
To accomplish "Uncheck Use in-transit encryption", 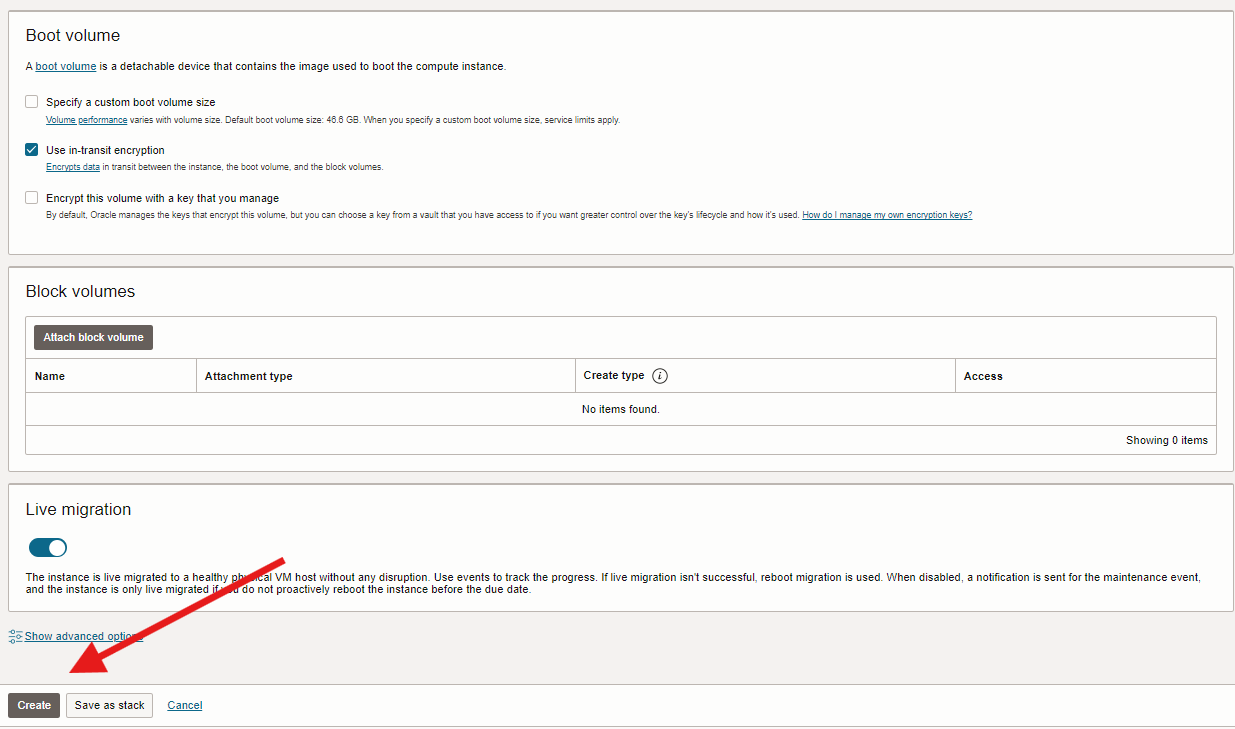I will point(31,151).
